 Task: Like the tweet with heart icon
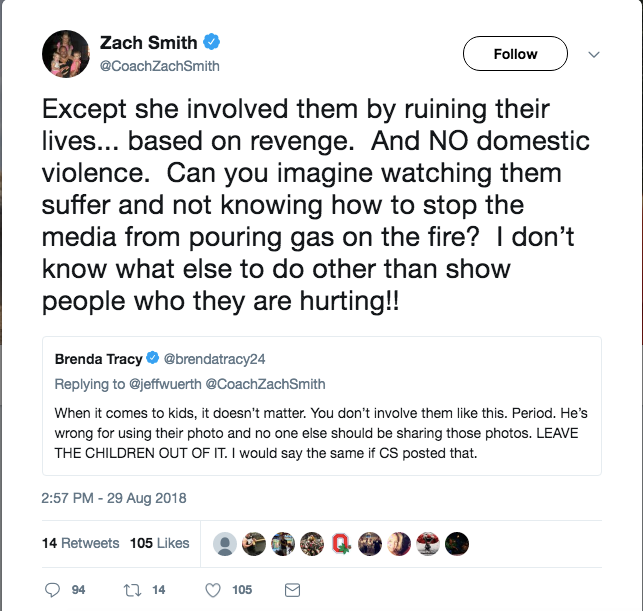point(212,591)
